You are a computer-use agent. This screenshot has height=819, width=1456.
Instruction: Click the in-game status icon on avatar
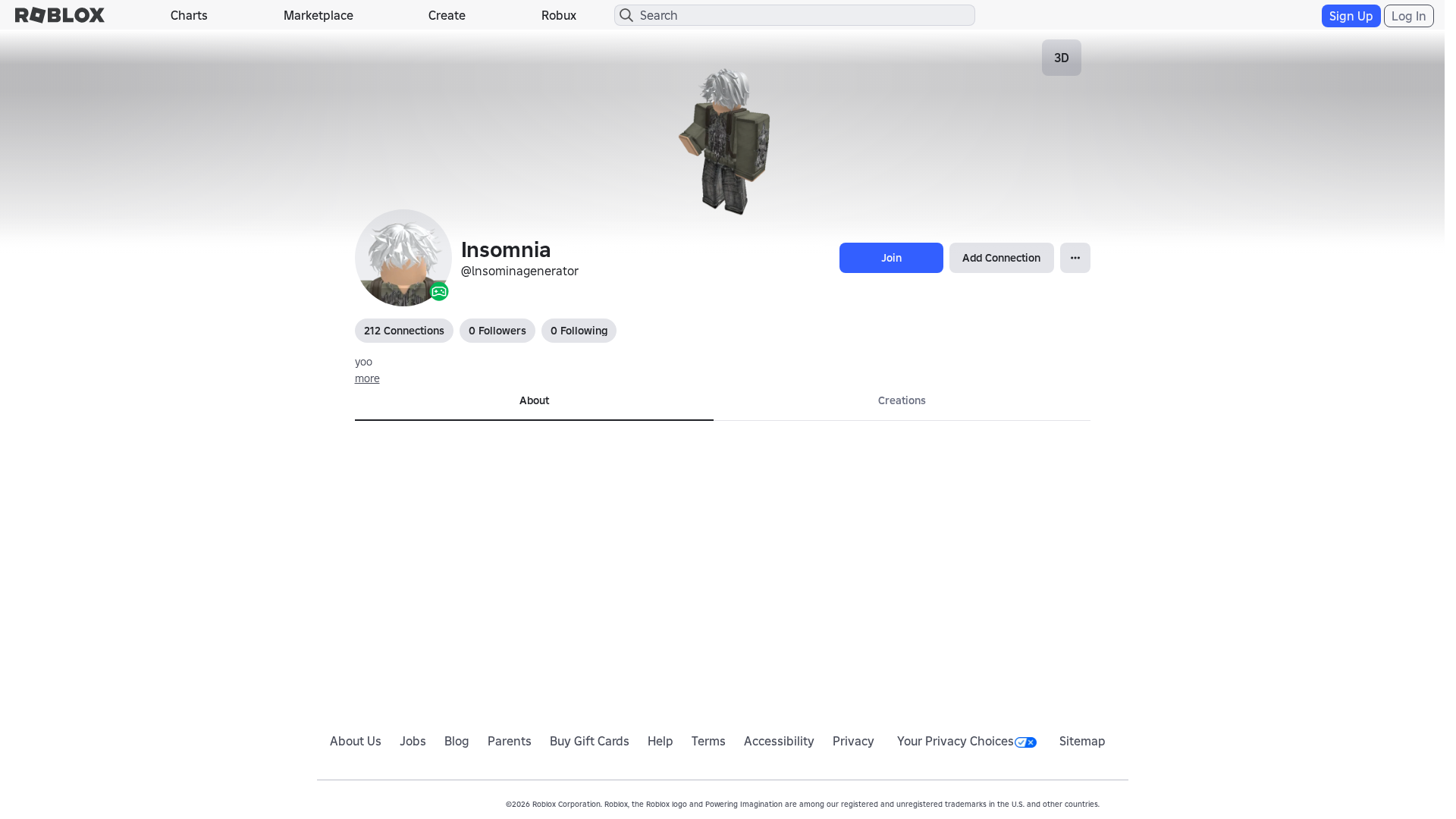point(439,292)
